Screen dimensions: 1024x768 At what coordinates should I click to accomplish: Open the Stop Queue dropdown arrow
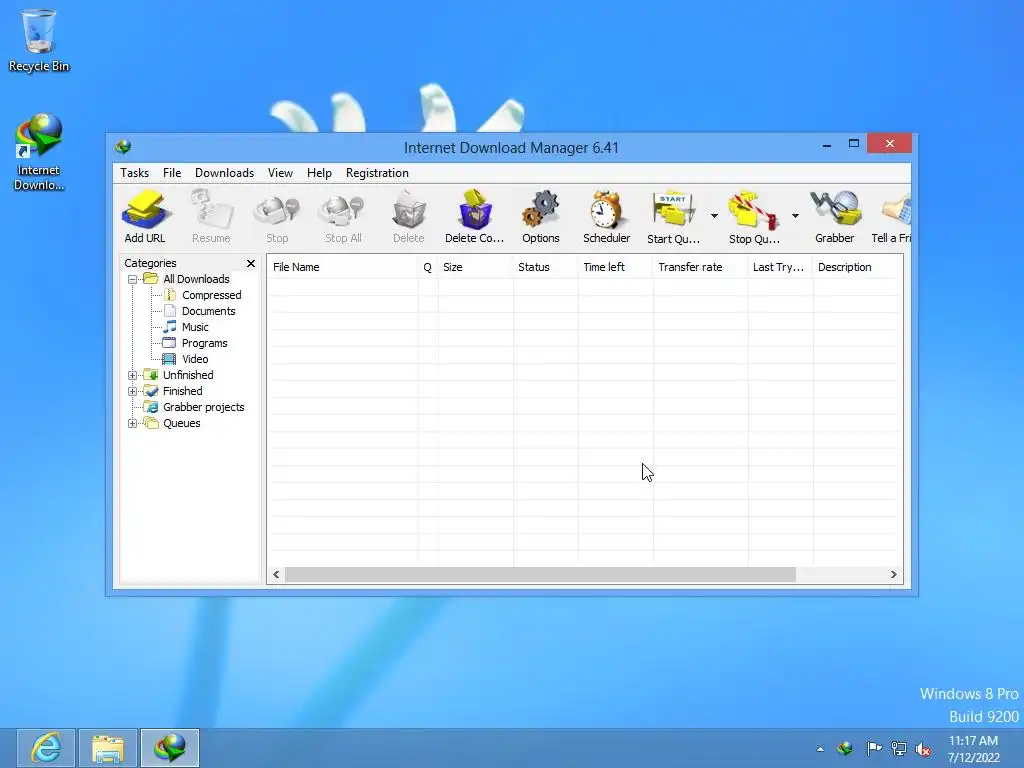pyautogui.click(x=795, y=216)
